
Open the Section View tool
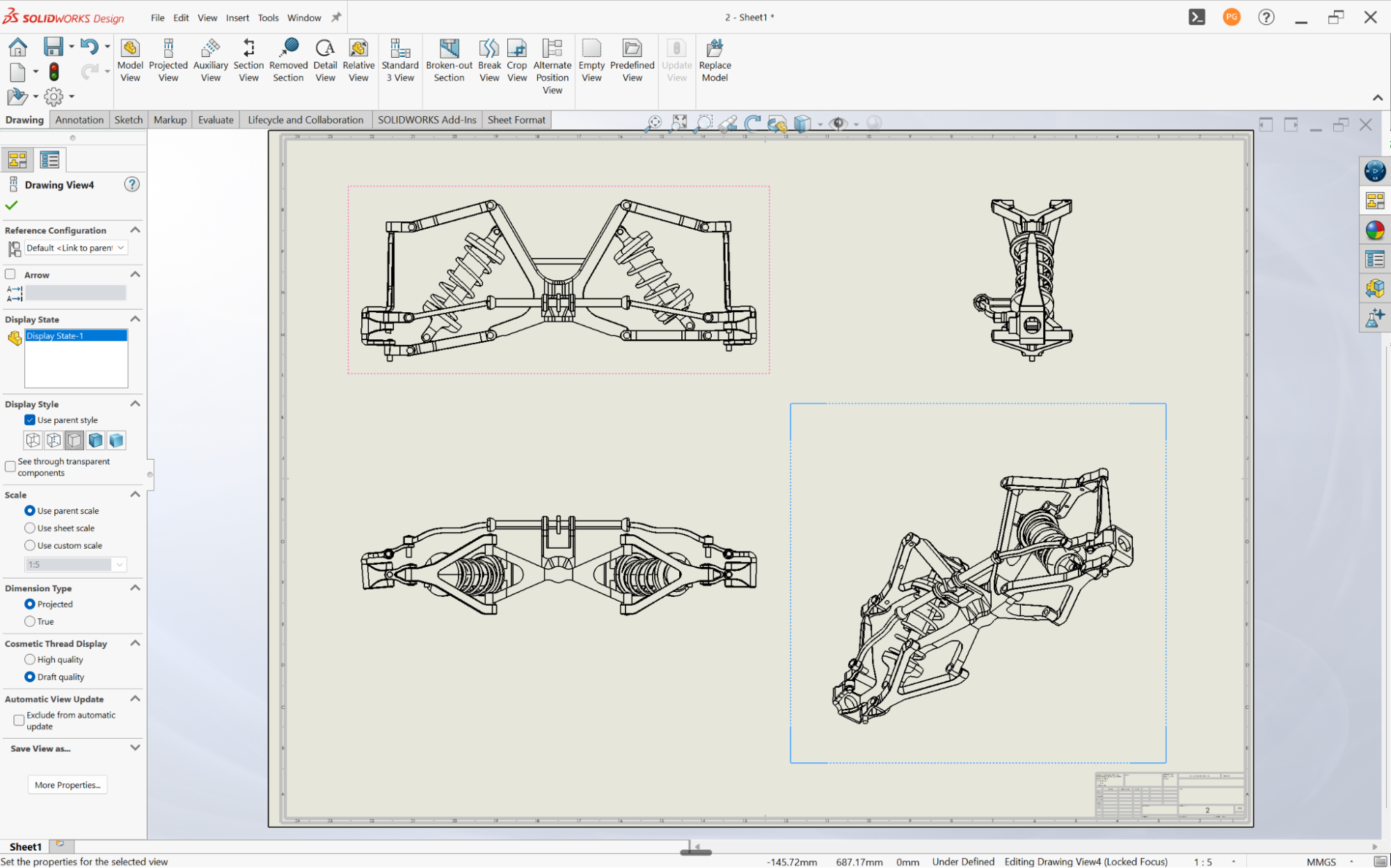(248, 61)
